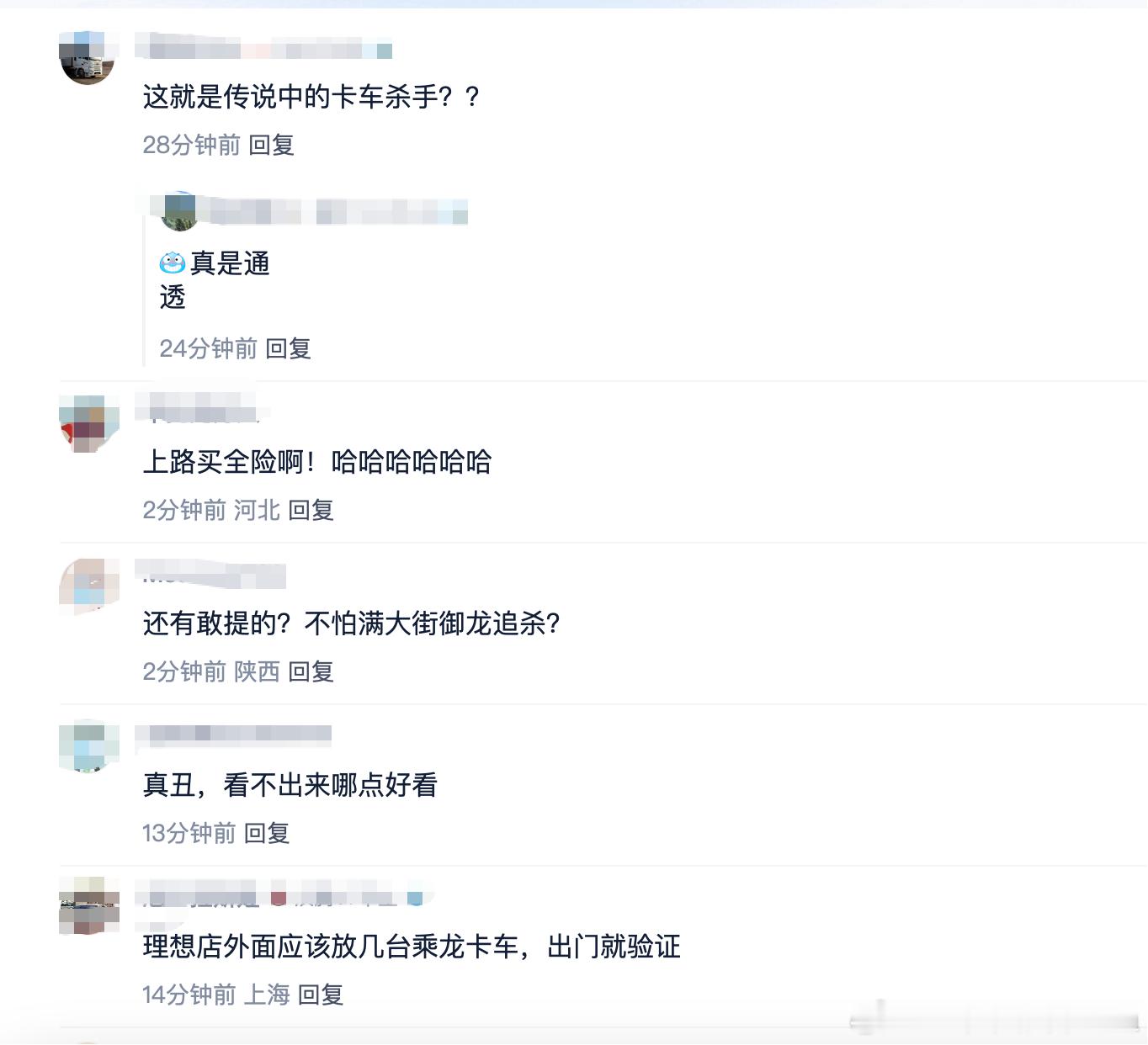Open username above the 卡车杀手 comment
1148x1045 pixels.
click(263, 47)
